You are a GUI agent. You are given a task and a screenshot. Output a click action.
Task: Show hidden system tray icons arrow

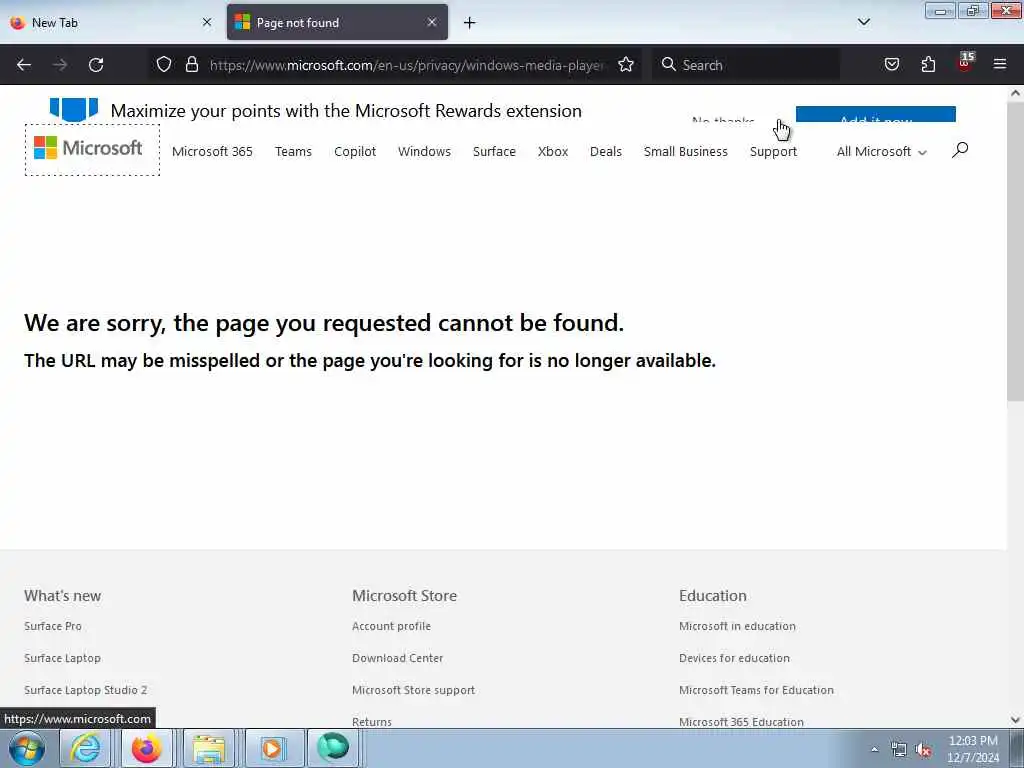pos(874,750)
